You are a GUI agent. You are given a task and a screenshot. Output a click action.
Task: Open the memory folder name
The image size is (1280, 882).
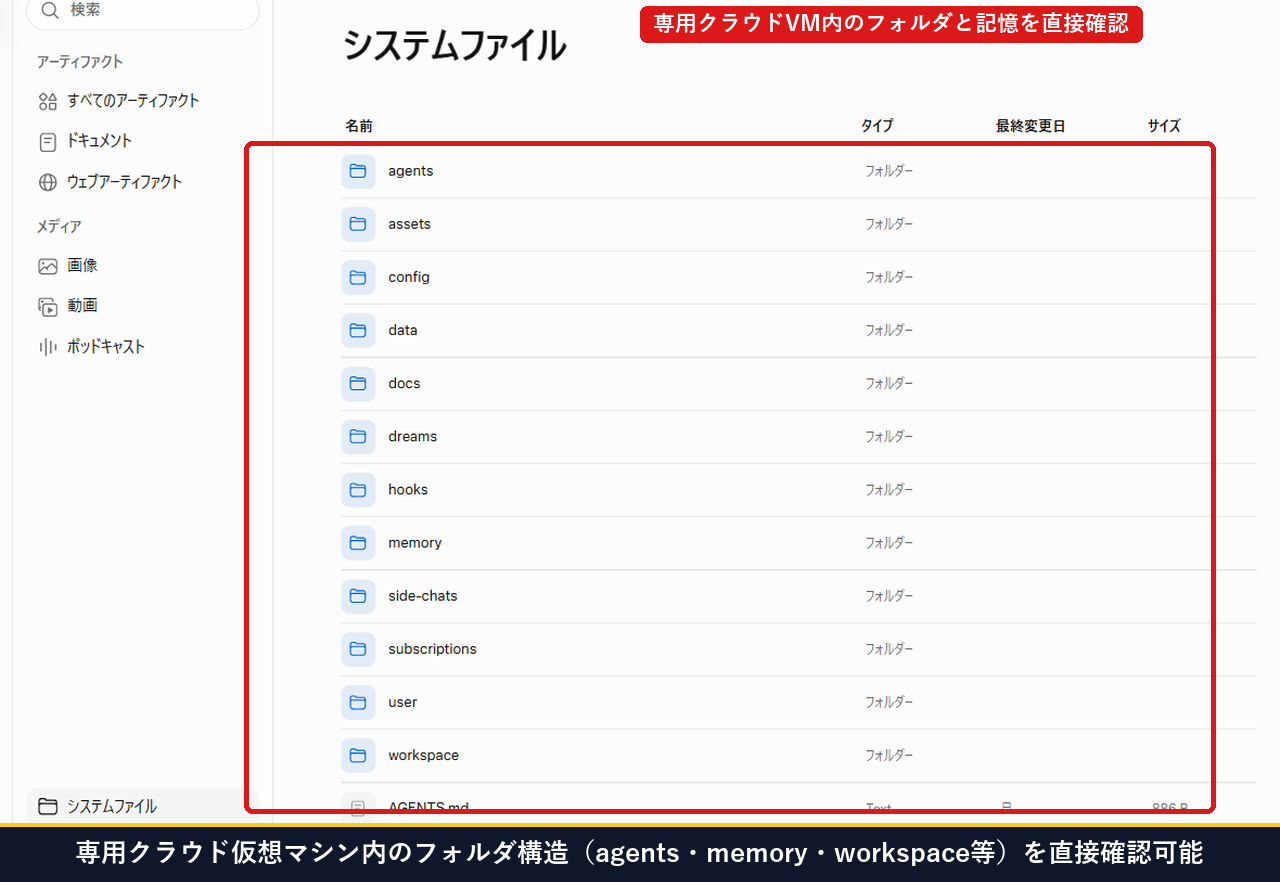click(x=415, y=542)
